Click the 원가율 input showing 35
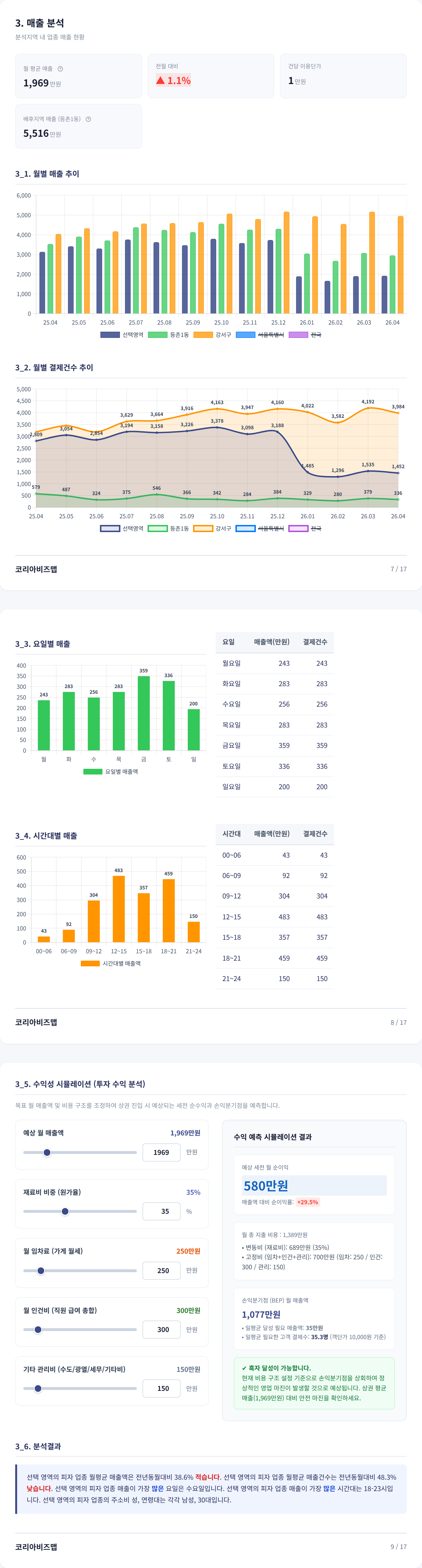This screenshot has width=422, height=1568. (161, 1211)
